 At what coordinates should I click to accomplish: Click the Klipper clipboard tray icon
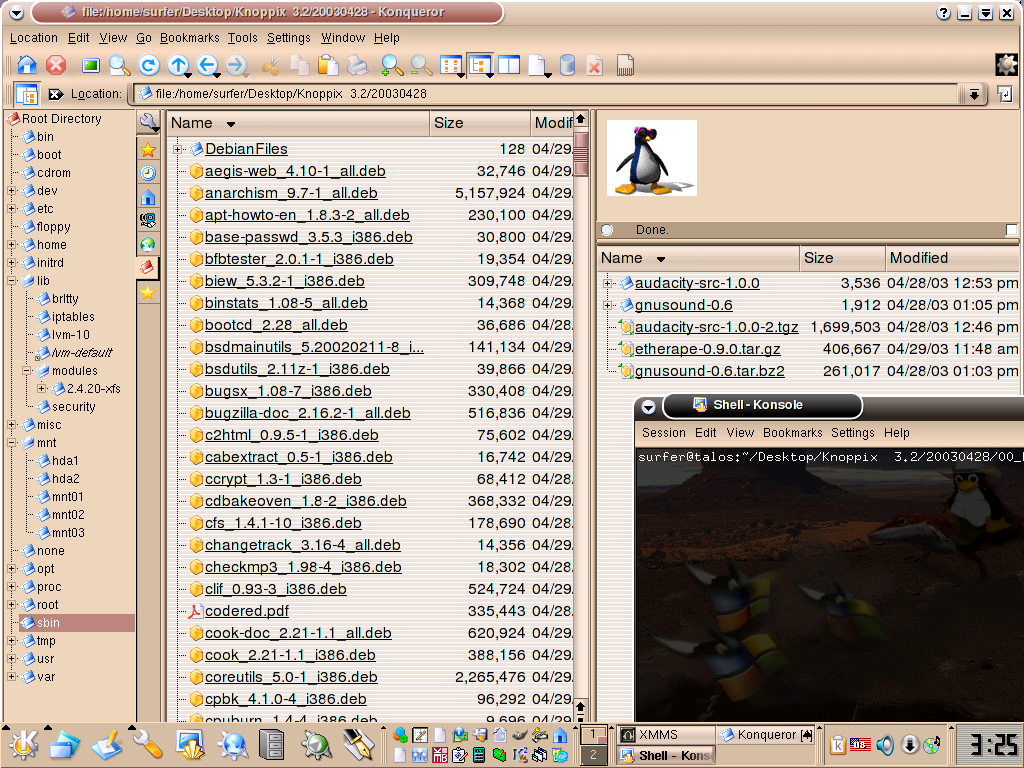pos(837,744)
